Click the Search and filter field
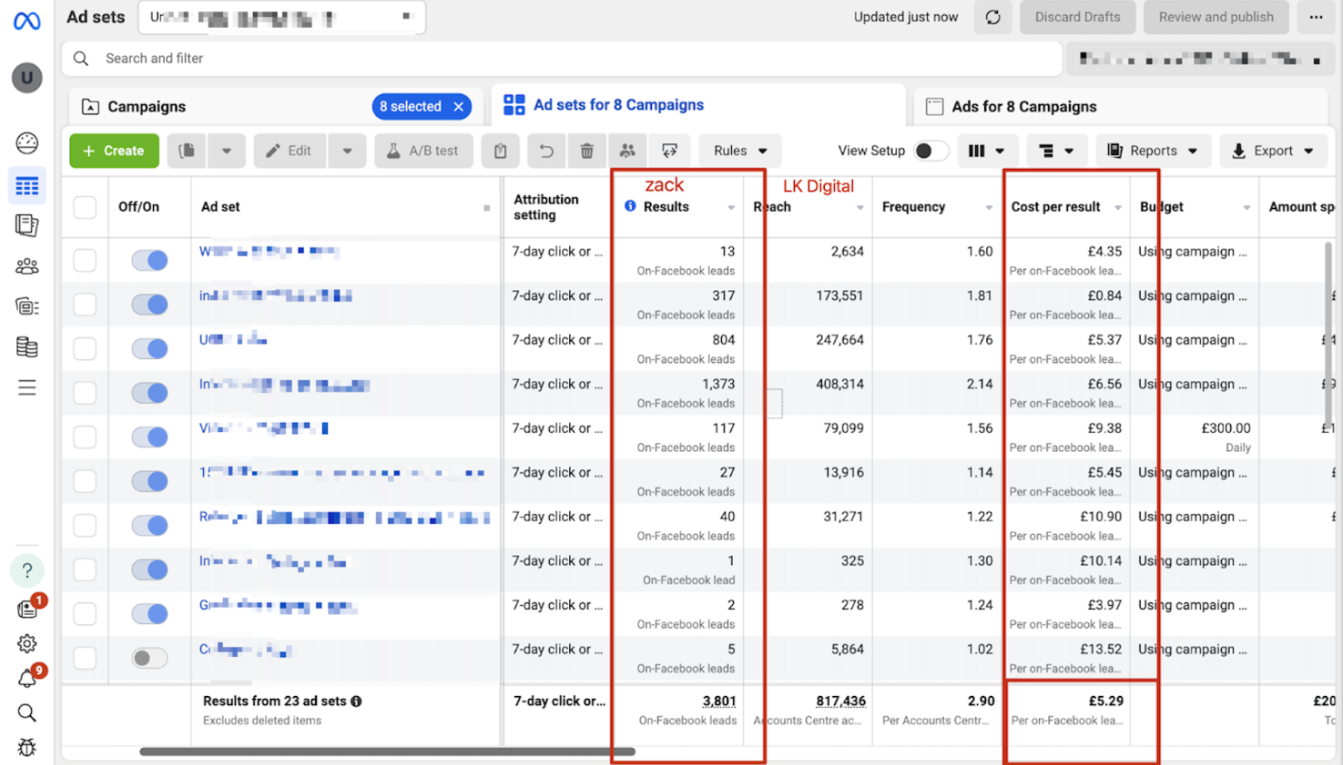Viewport: 1343px width, 765px height. click(x=562, y=58)
